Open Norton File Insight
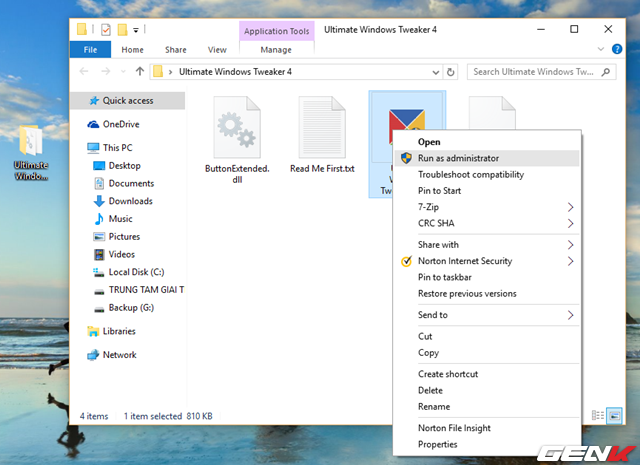This screenshot has height=465, width=640. tap(487, 428)
